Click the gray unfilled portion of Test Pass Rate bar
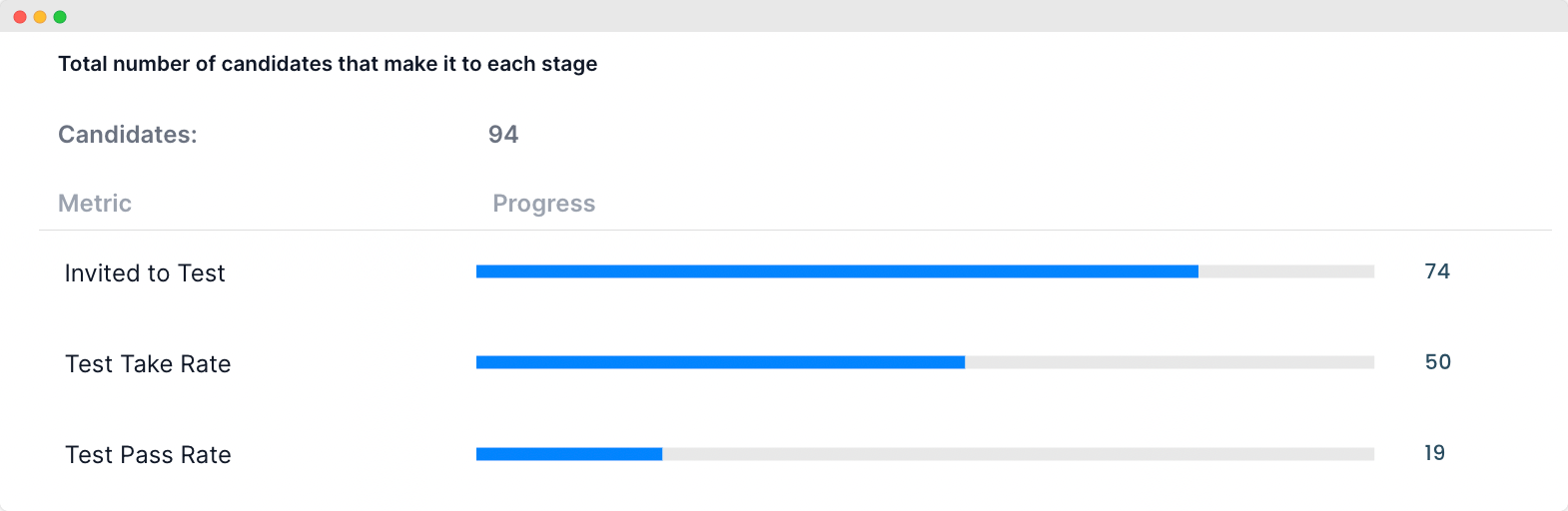1568x511 pixels. tap(1018, 454)
